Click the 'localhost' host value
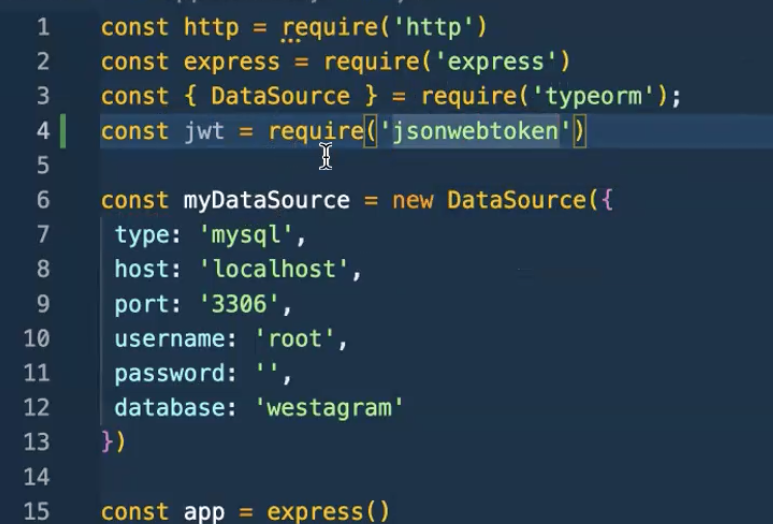The width and height of the screenshot is (773, 524). [x=274, y=270]
